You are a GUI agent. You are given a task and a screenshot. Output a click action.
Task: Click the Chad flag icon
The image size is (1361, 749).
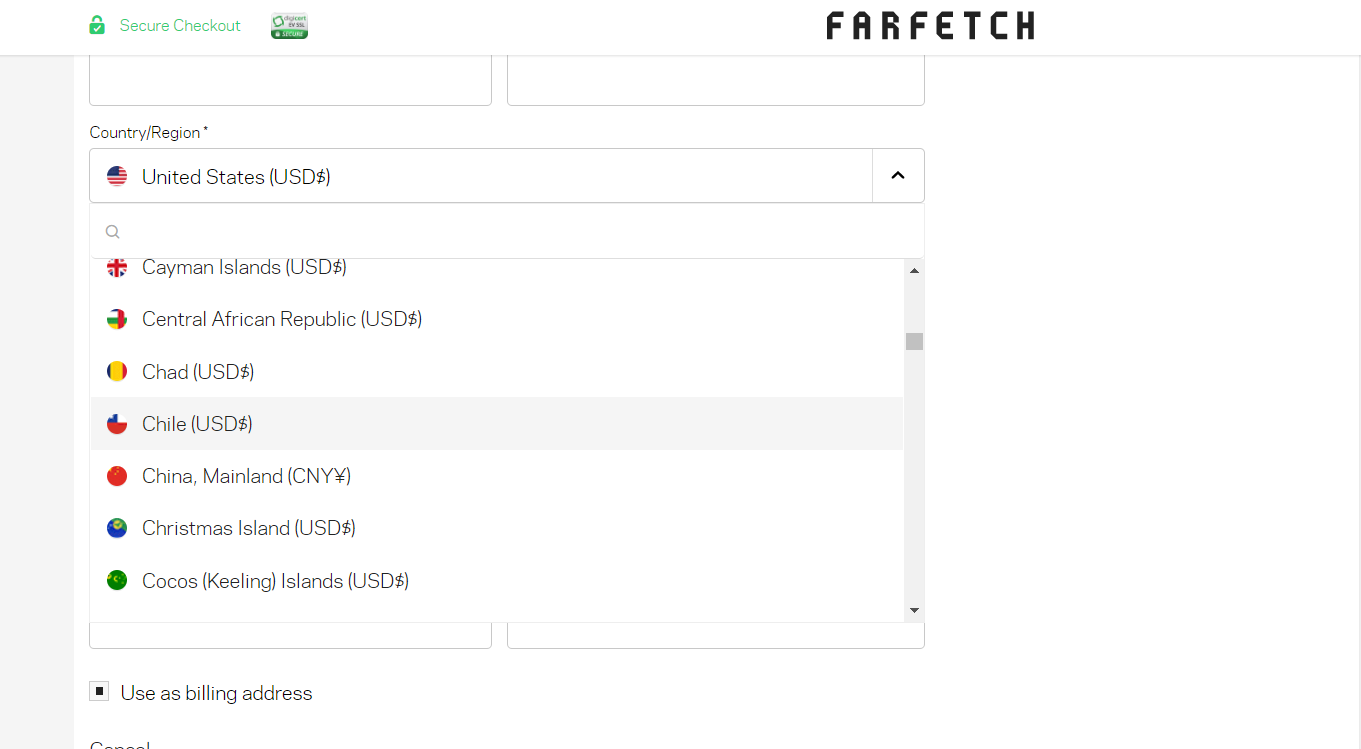117,372
